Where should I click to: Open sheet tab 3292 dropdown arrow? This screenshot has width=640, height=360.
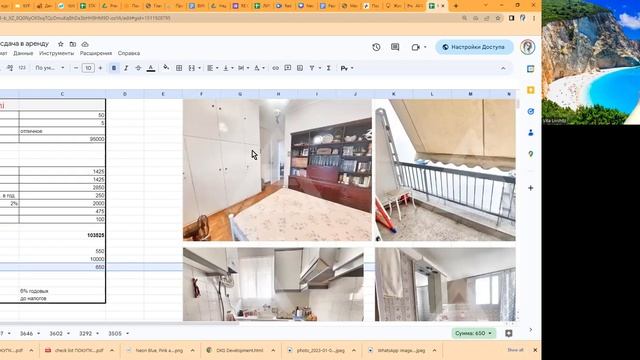[x=98, y=333]
